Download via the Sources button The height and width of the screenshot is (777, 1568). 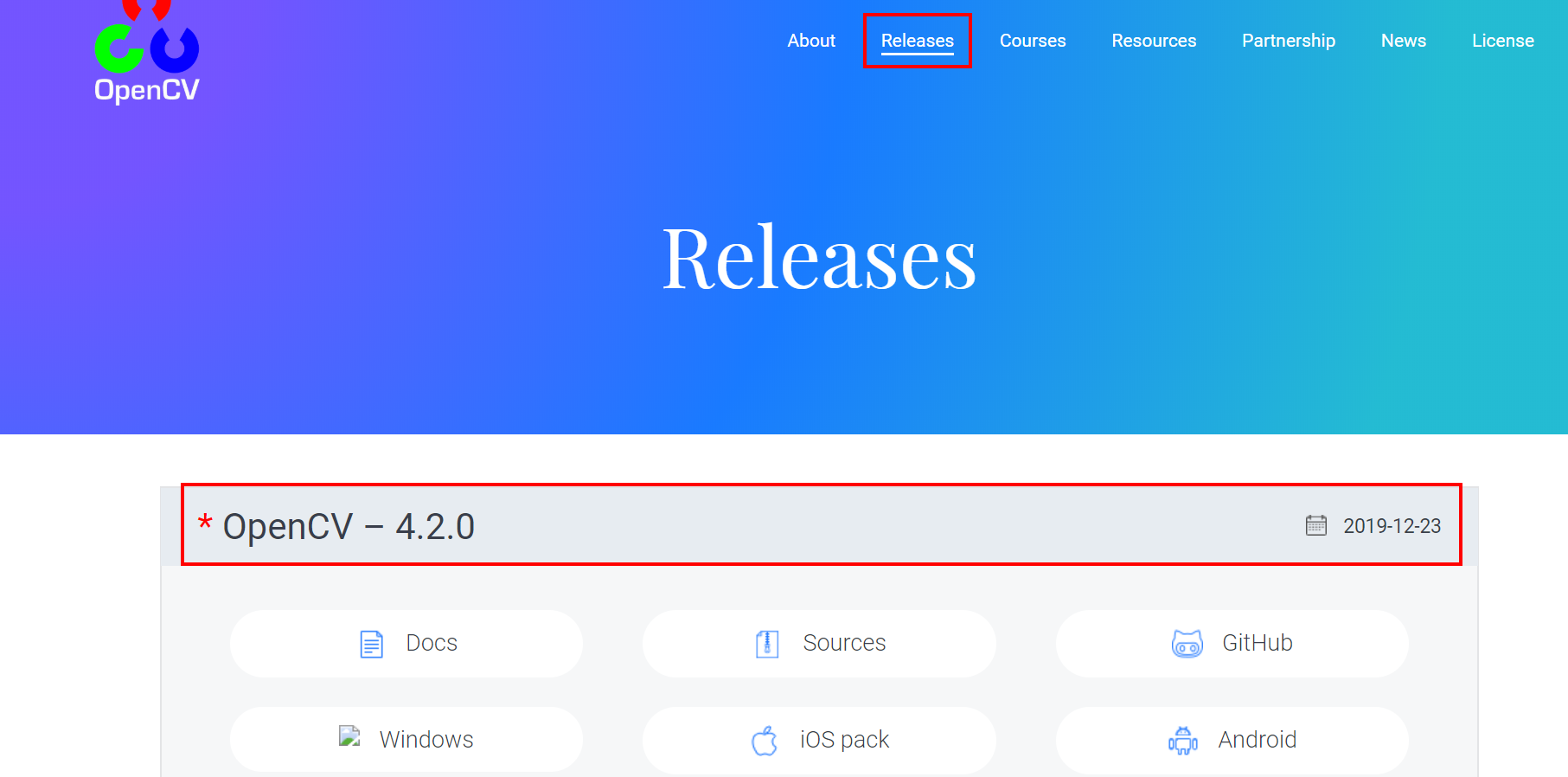coord(819,643)
